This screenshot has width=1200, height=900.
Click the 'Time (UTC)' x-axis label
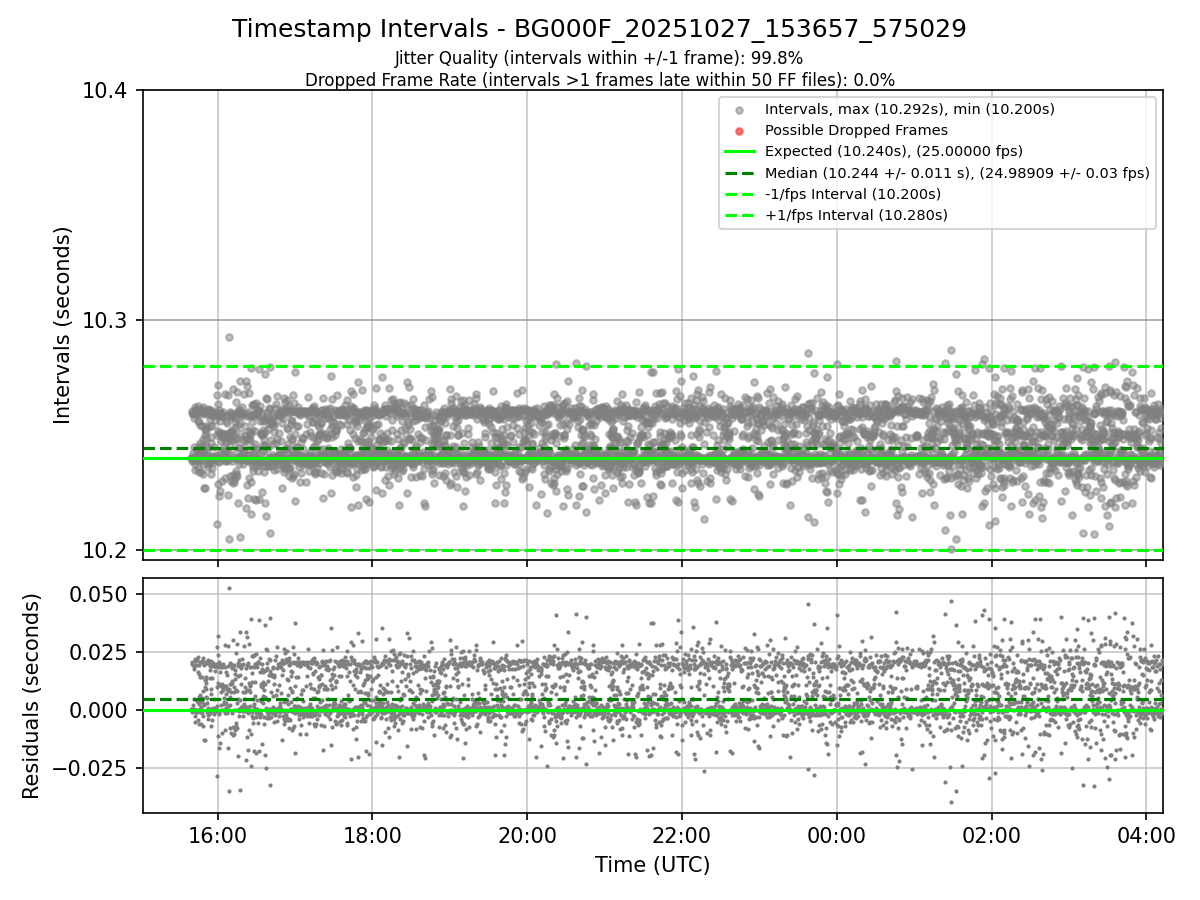(x=652, y=865)
